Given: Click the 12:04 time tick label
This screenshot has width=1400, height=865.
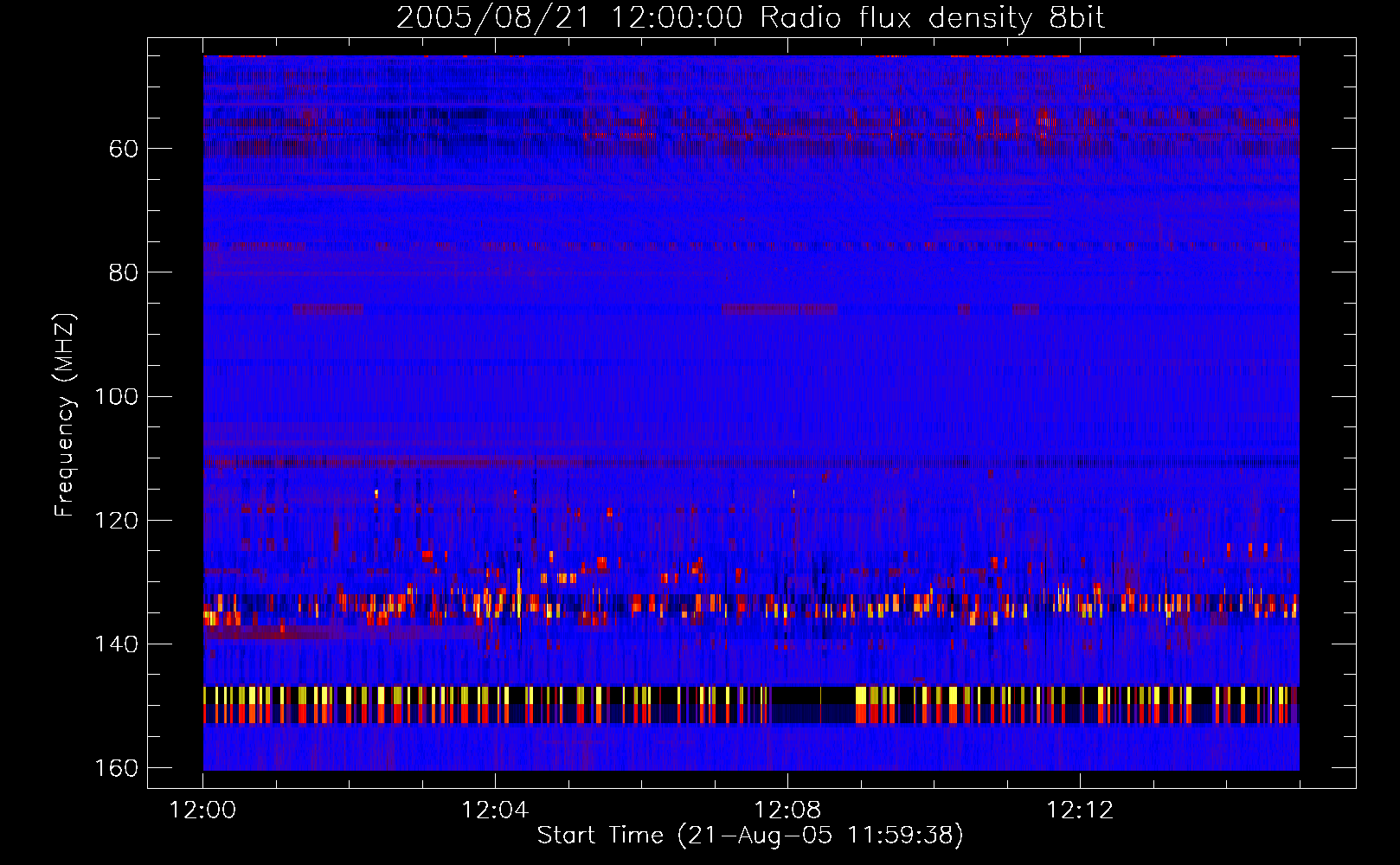Looking at the screenshot, I should click(x=495, y=811).
